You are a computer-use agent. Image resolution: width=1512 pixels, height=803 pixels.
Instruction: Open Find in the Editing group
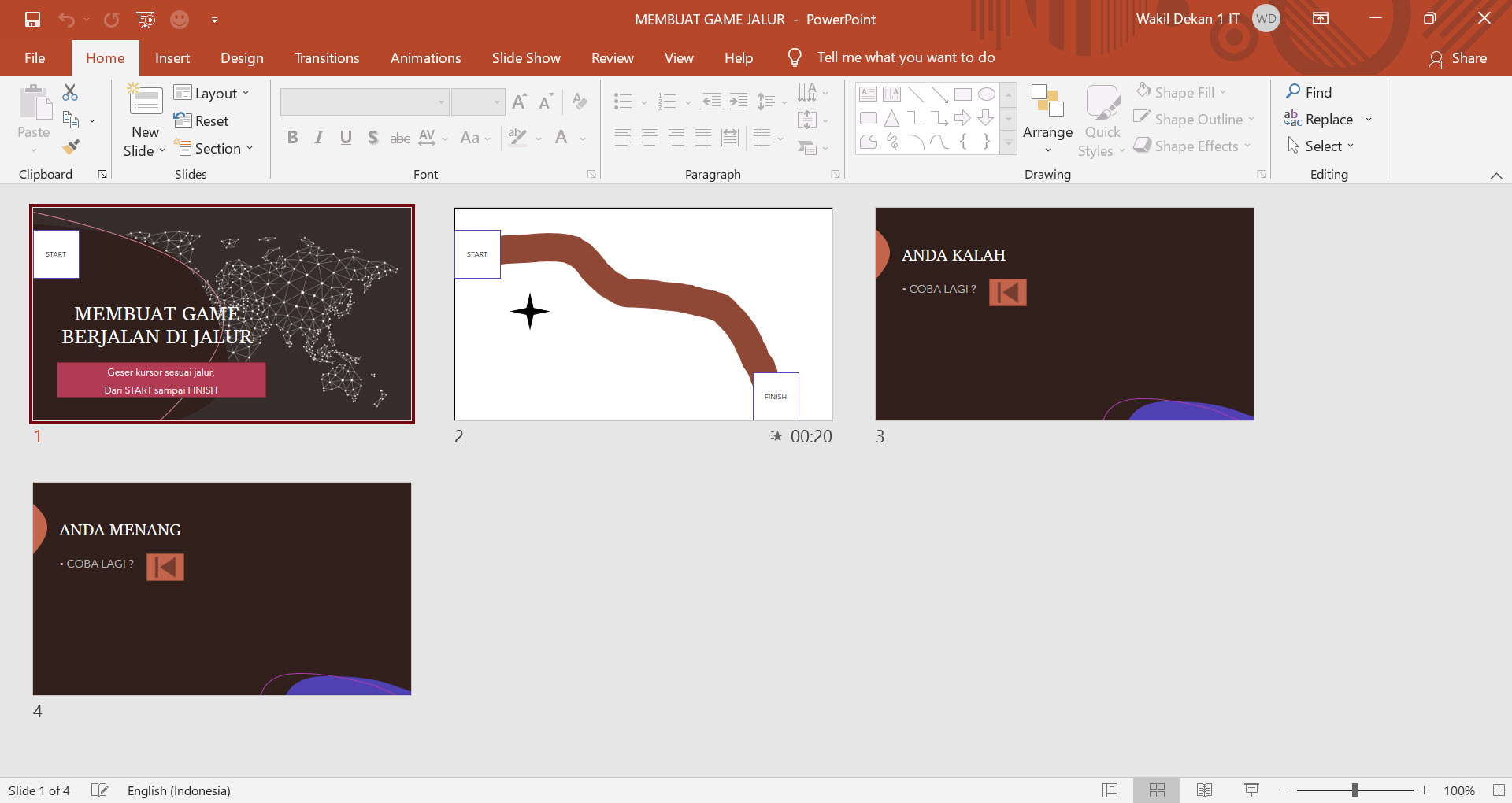tap(1309, 92)
